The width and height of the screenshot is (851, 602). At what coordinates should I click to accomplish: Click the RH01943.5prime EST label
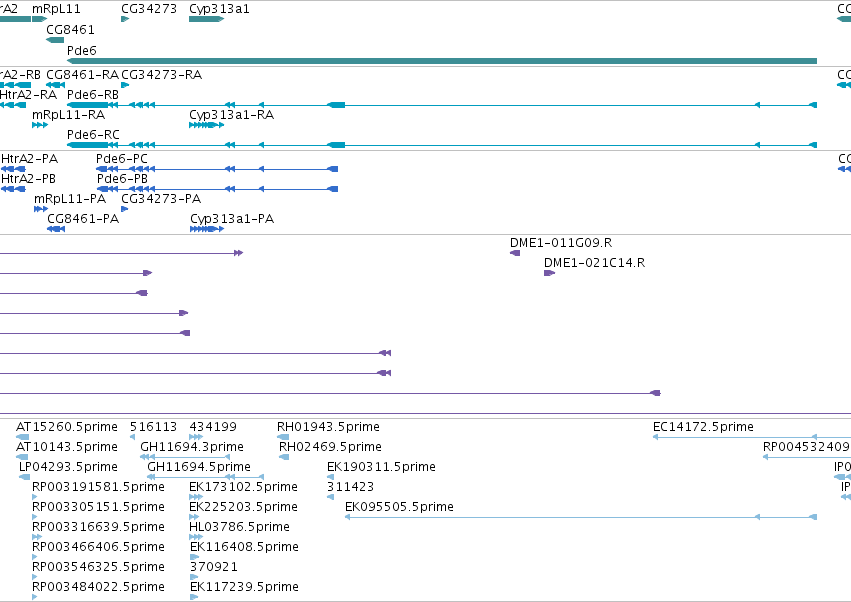point(328,427)
